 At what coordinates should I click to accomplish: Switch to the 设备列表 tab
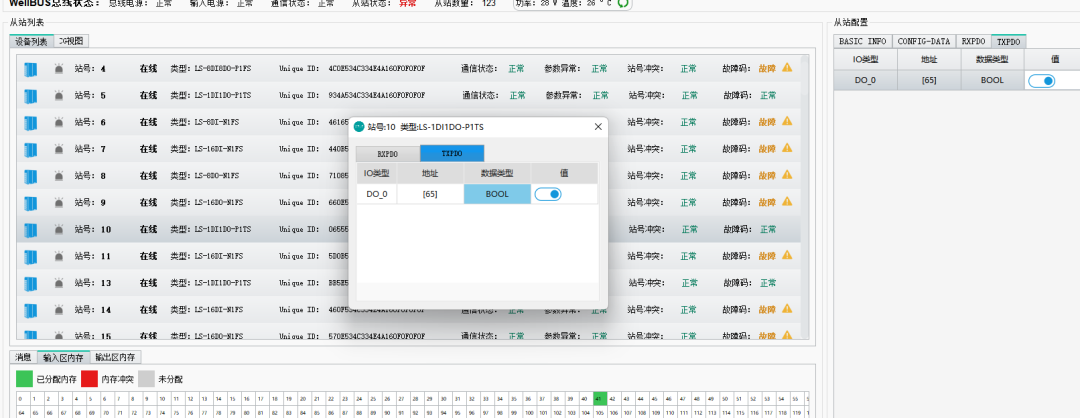coord(32,41)
